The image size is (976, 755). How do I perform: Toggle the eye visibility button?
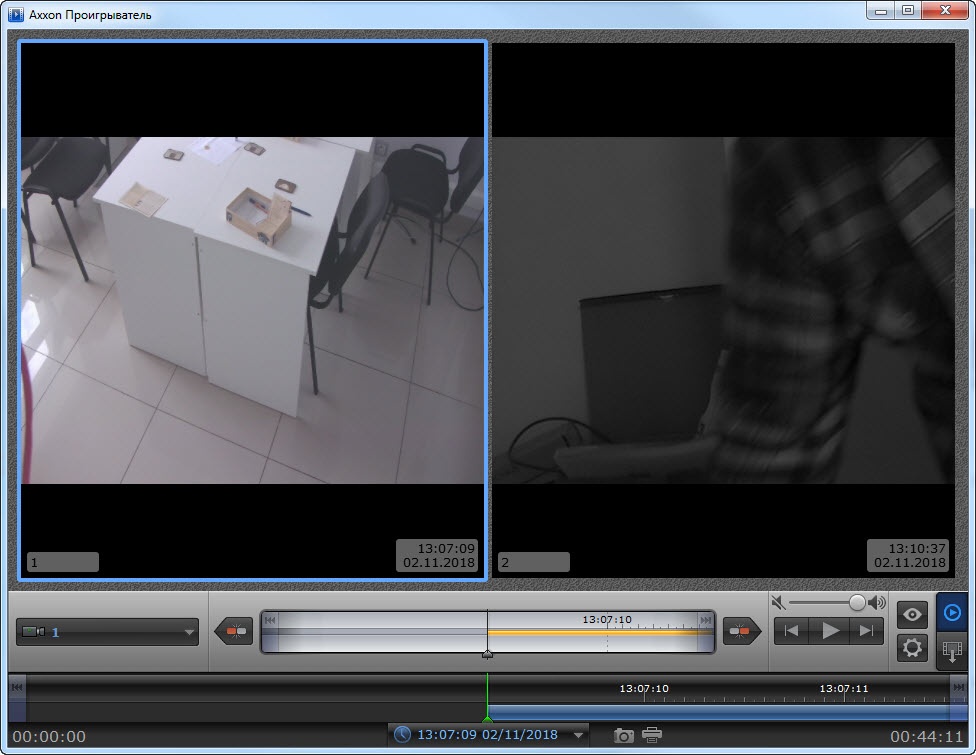(x=912, y=614)
